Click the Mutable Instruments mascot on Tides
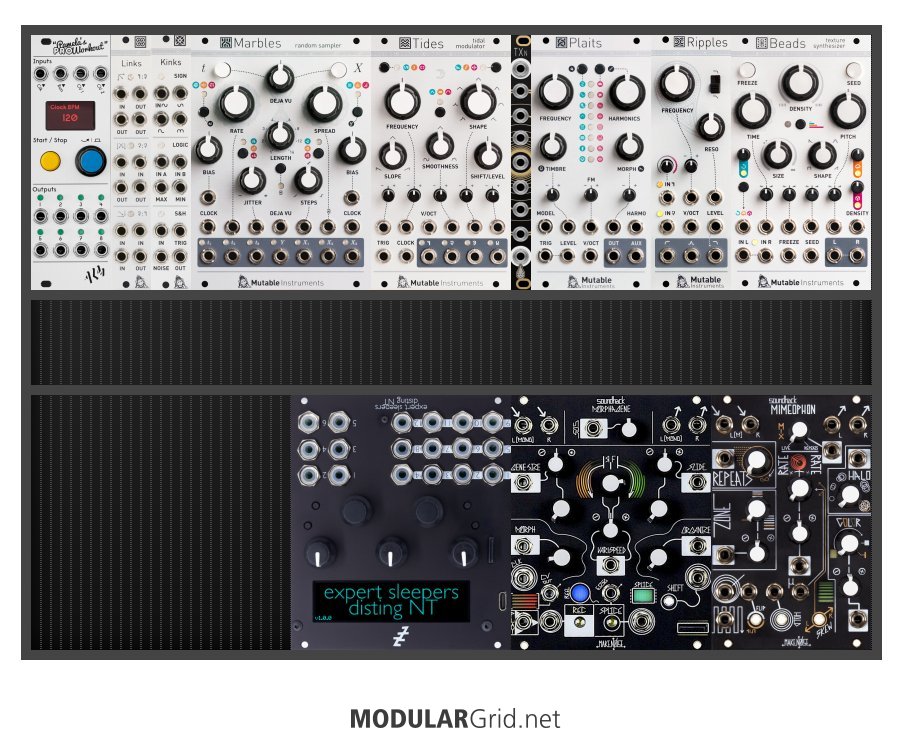 tap(403, 283)
